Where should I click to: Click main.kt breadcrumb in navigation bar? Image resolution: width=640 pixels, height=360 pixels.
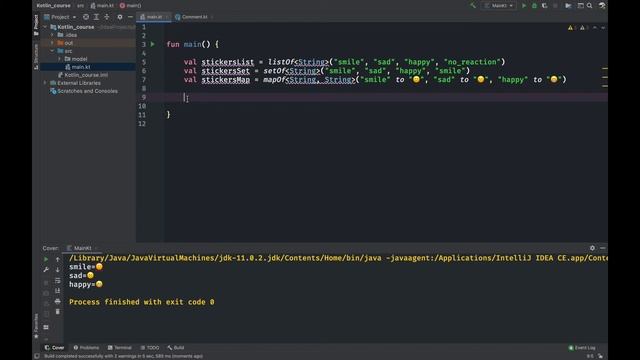(x=102, y=6)
